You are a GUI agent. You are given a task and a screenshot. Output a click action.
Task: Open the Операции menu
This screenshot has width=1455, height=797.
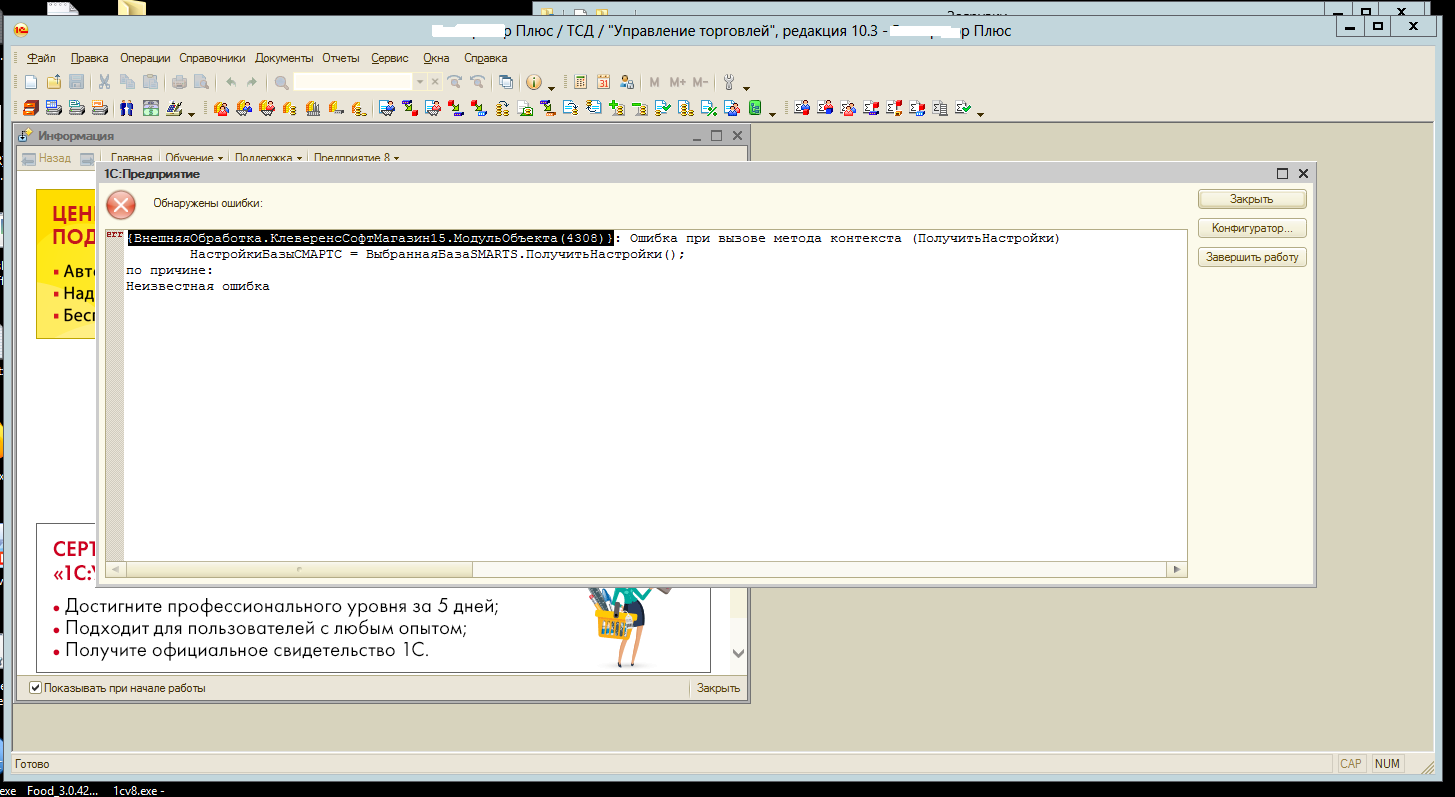click(145, 58)
